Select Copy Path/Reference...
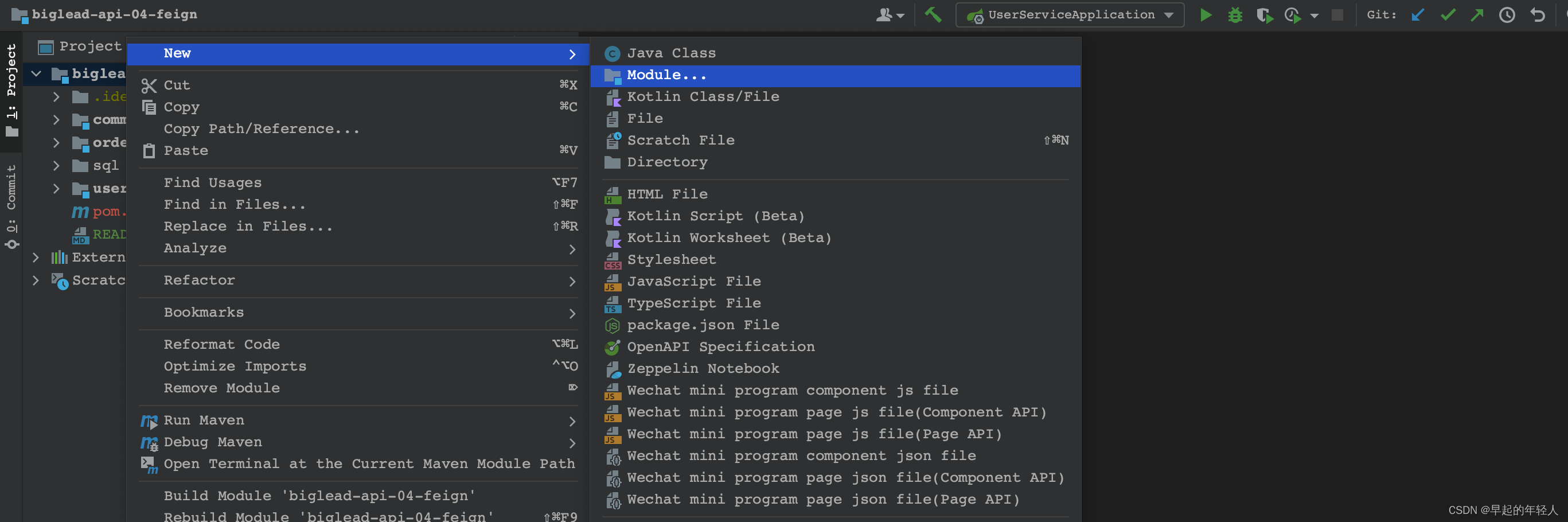This screenshot has width=1568, height=522. (x=358, y=129)
